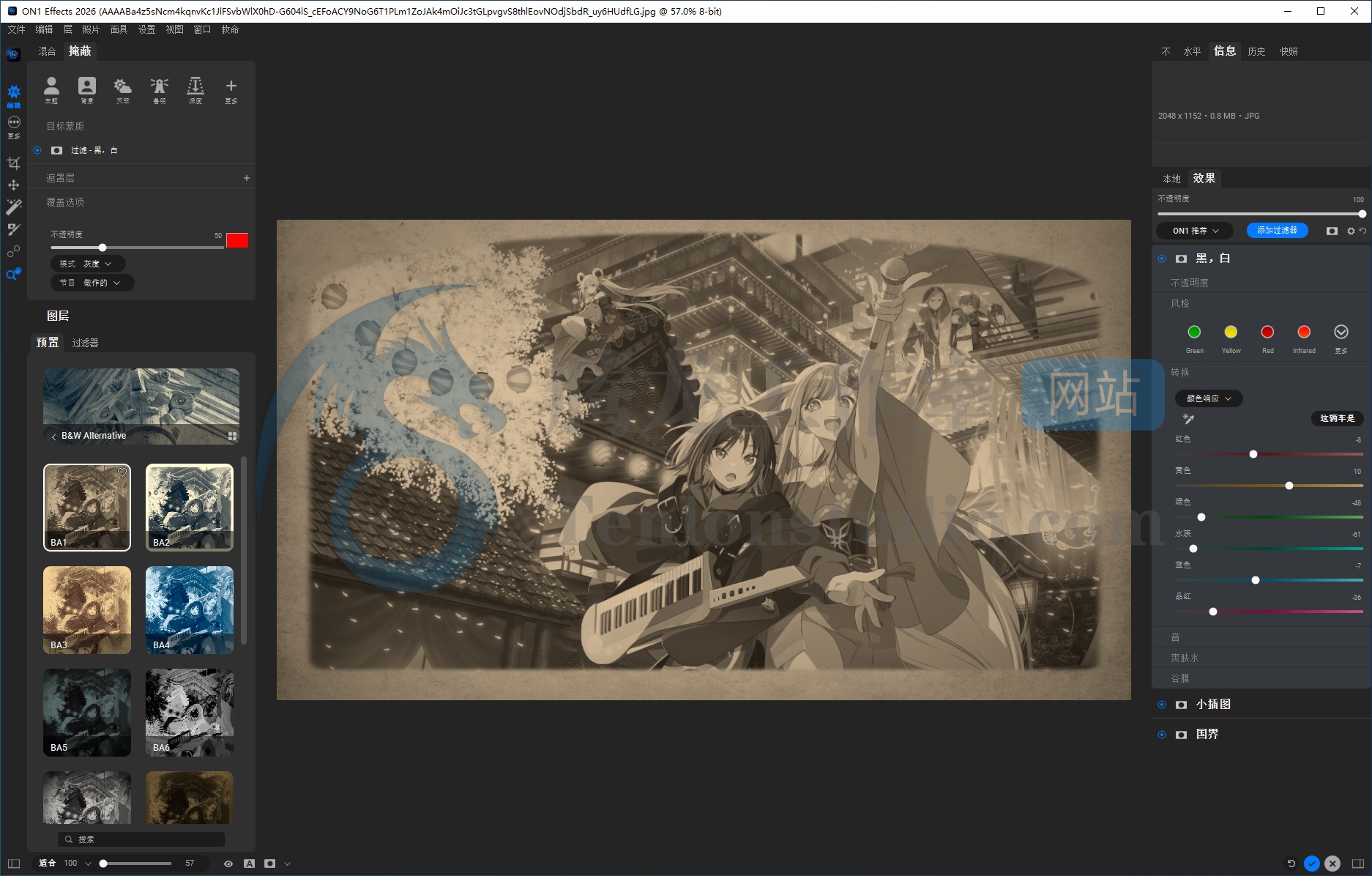The image size is (1372, 876).
Task: Click the 添加过滤器 button
Action: pyautogui.click(x=1277, y=231)
